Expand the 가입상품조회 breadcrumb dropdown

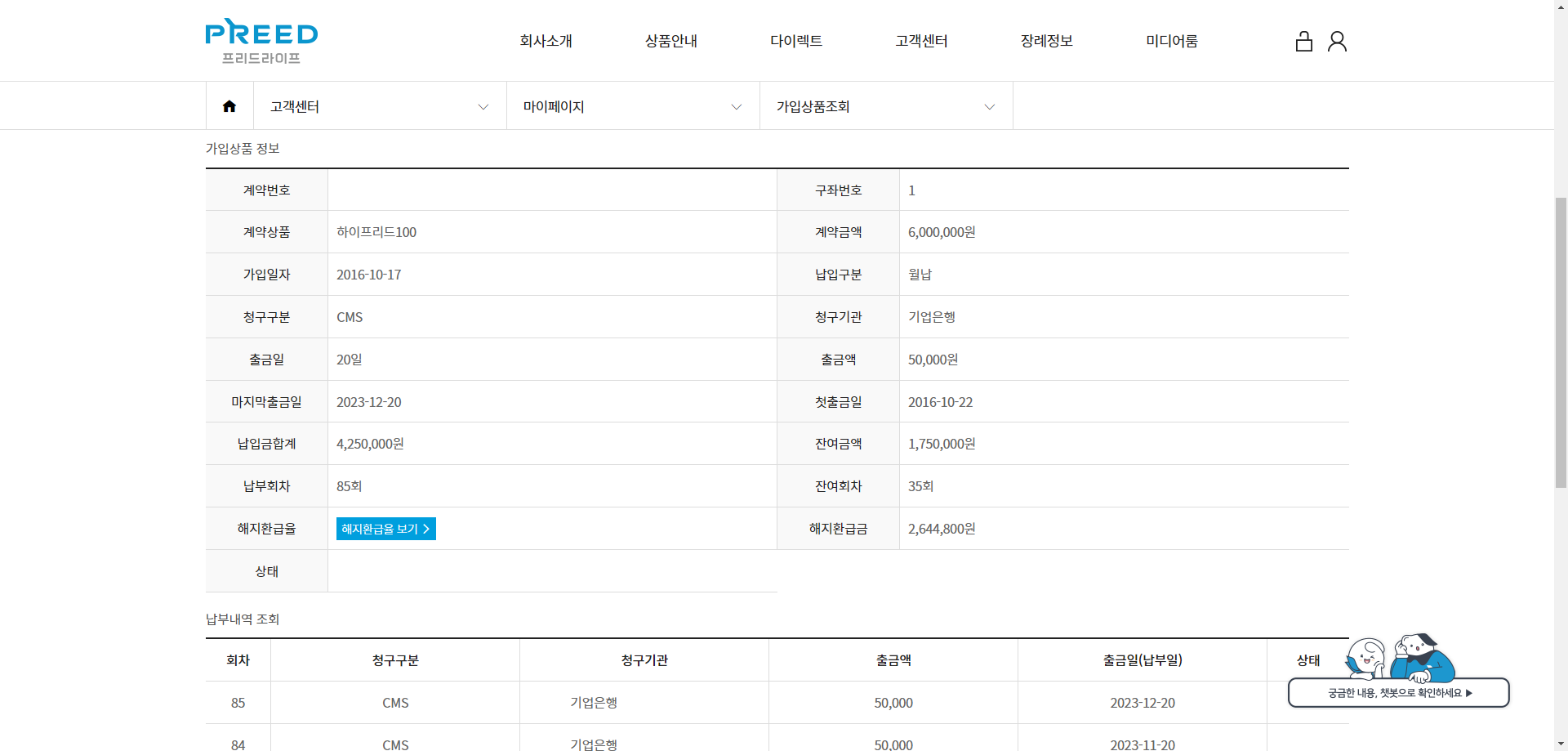click(x=886, y=106)
